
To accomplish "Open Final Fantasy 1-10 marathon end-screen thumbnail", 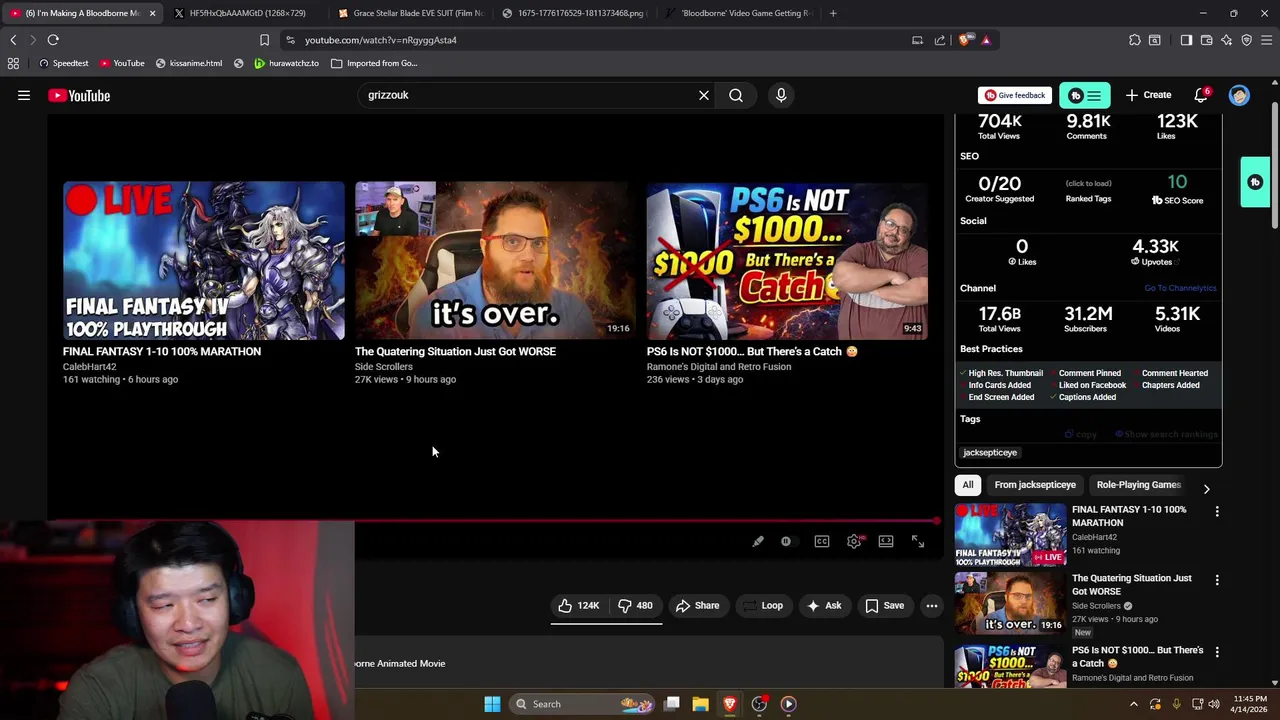I will coord(204,261).
